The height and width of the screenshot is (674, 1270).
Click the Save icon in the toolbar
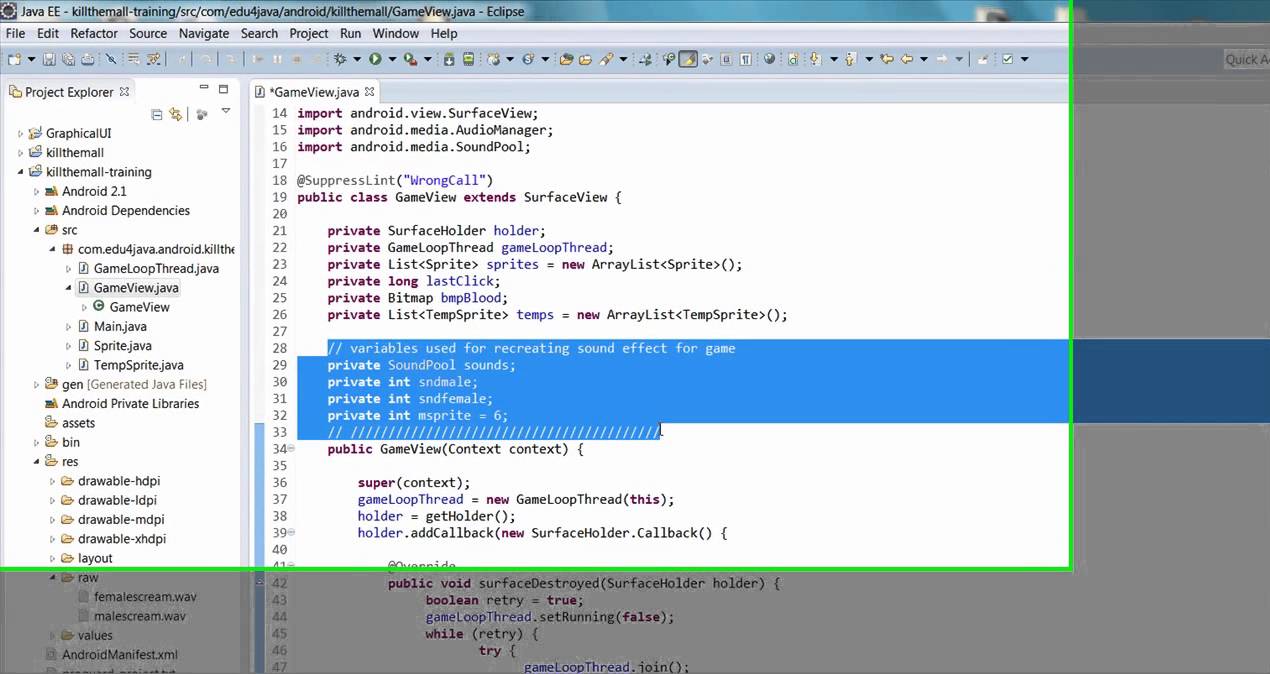click(x=49, y=59)
